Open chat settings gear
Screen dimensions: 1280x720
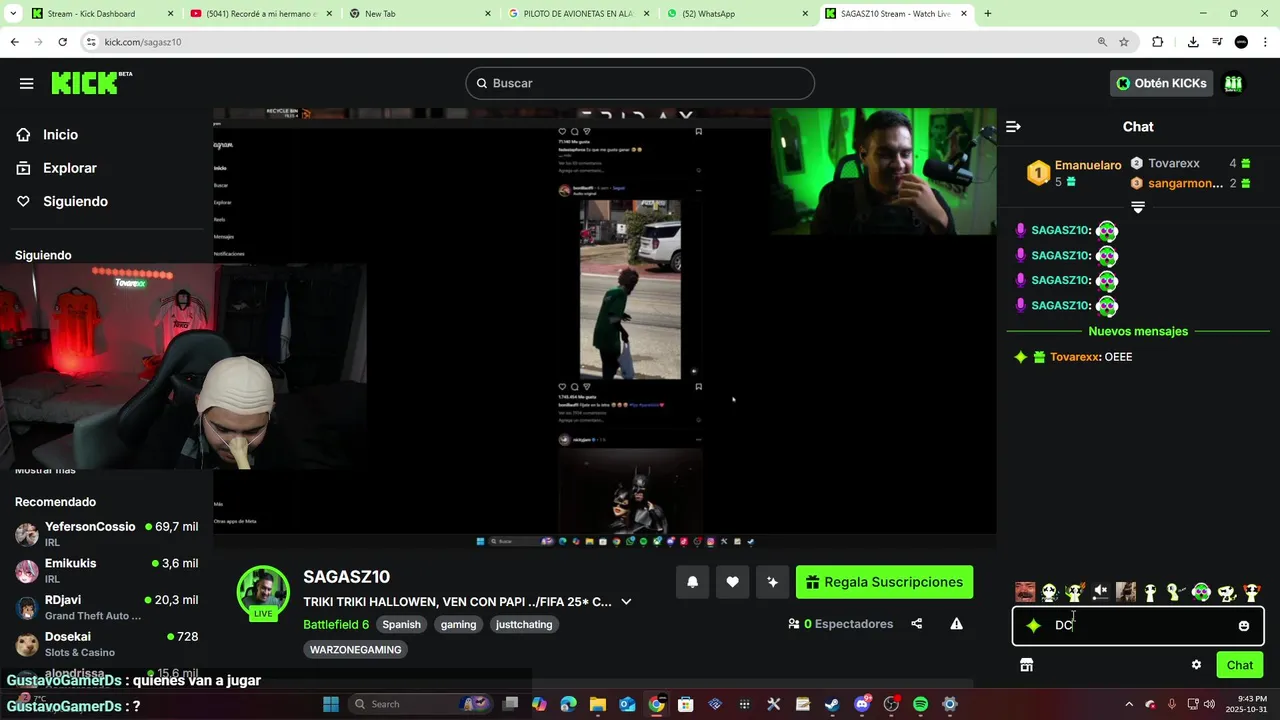1196,665
